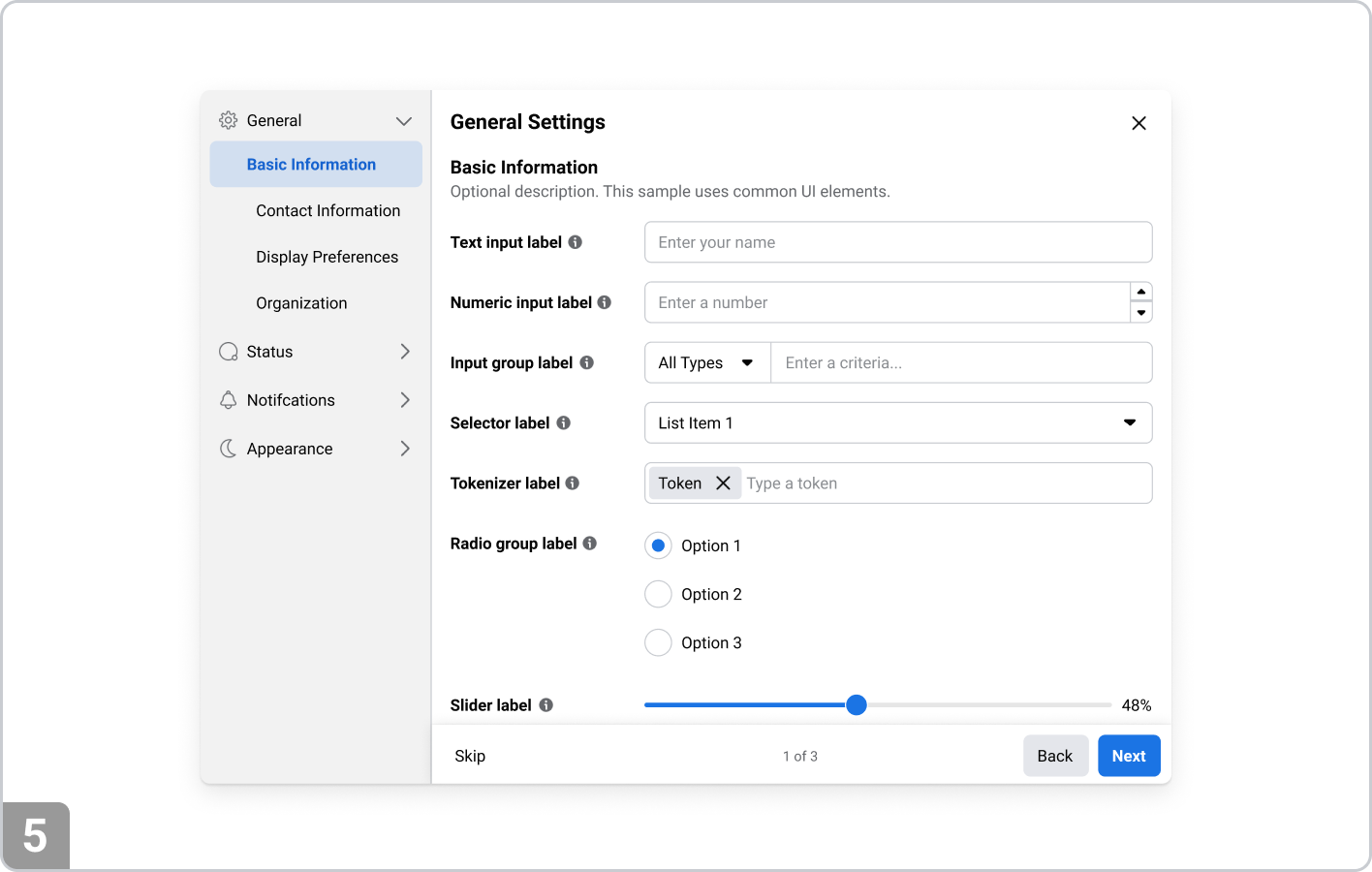The width and height of the screenshot is (1372, 872).
Task: Open Display Preferences in sidebar
Action: pyautogui.click(x=327, y=257)
